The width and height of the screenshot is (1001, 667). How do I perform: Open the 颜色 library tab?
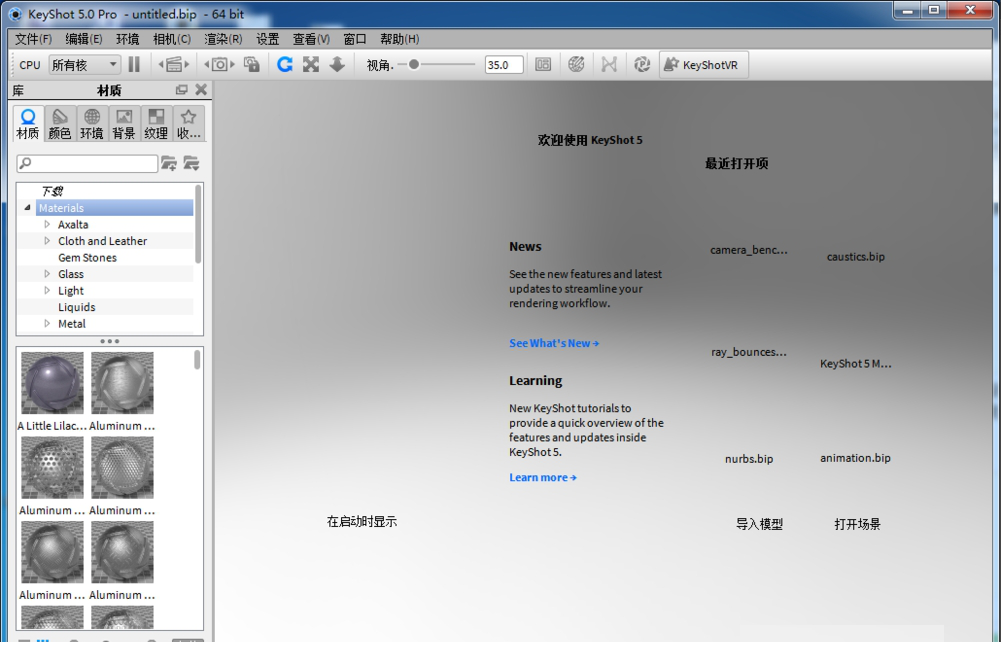(60, 124)
